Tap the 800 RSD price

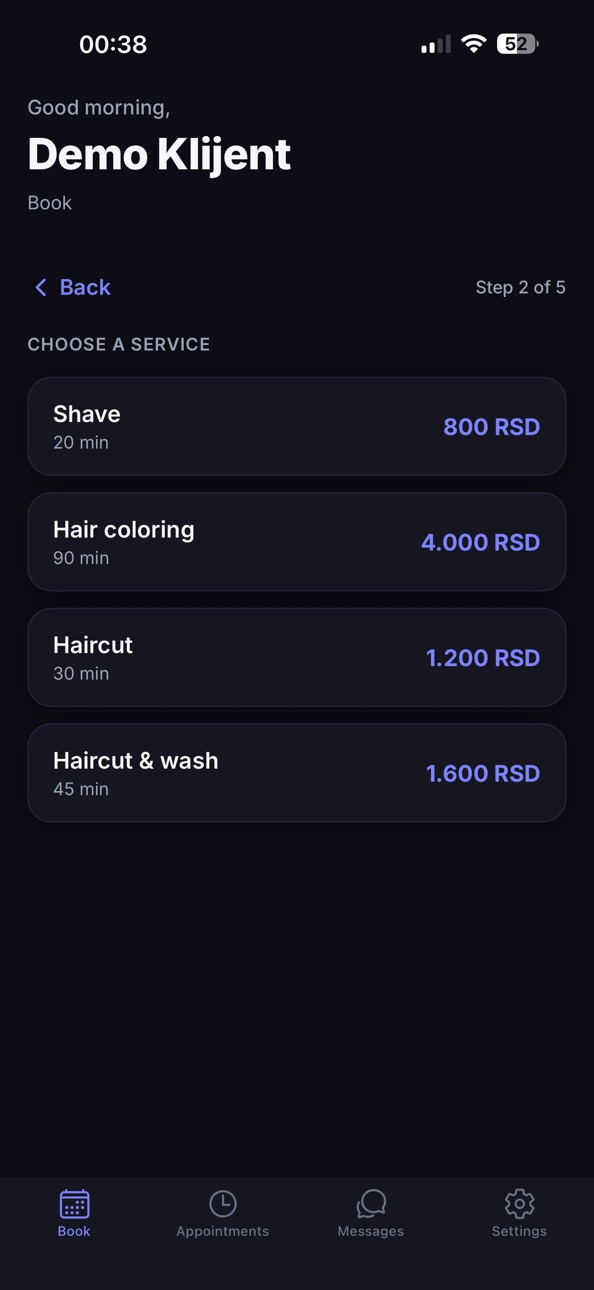[491, 427]
